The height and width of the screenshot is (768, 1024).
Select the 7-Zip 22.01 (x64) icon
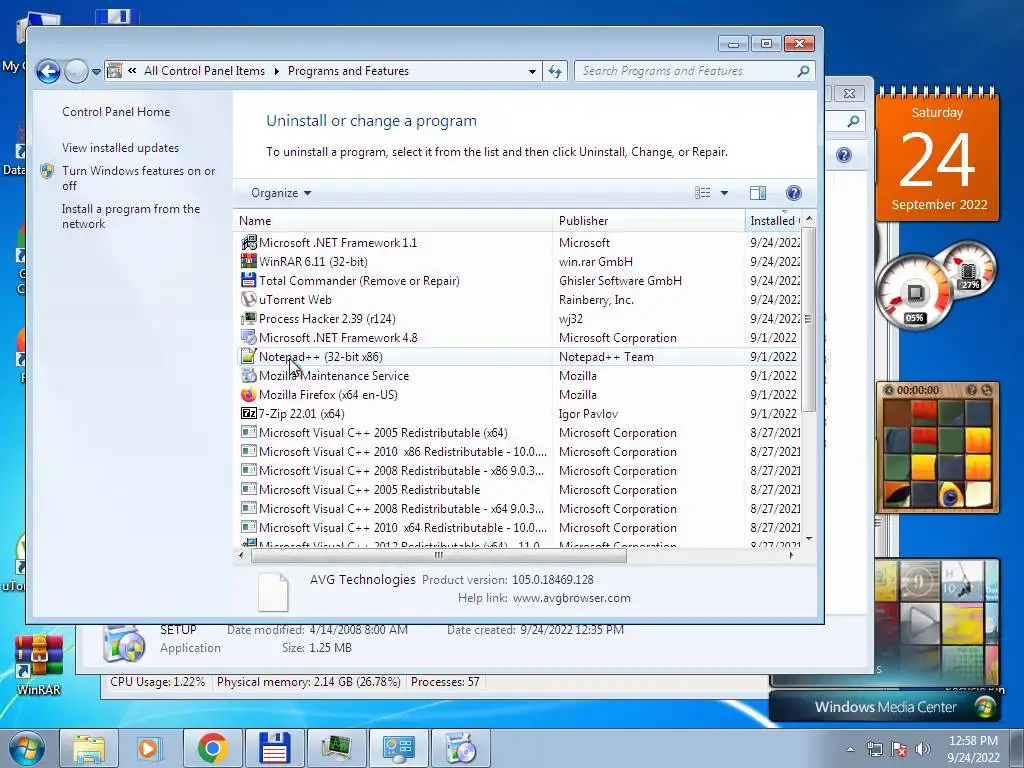click(x=248, y=413)
